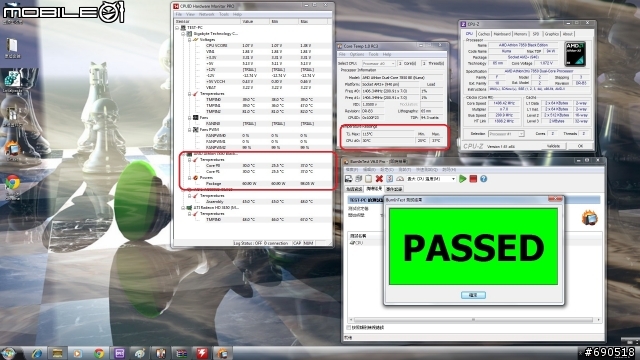Open BurnInTest help with blue question icon
Viewport: 640px width, 360px height.
(484, 179)
